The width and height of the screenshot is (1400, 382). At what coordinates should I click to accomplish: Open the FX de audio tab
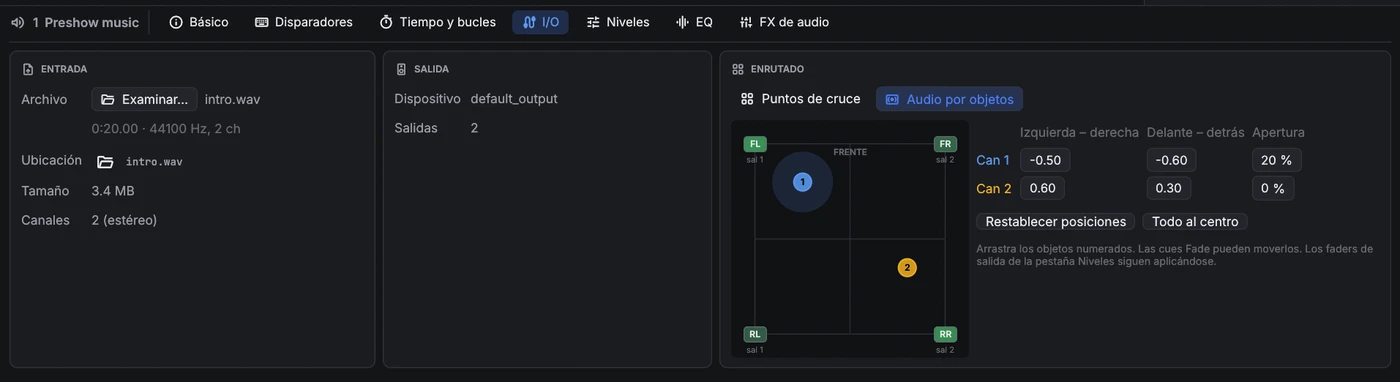[x=784, y=22]
